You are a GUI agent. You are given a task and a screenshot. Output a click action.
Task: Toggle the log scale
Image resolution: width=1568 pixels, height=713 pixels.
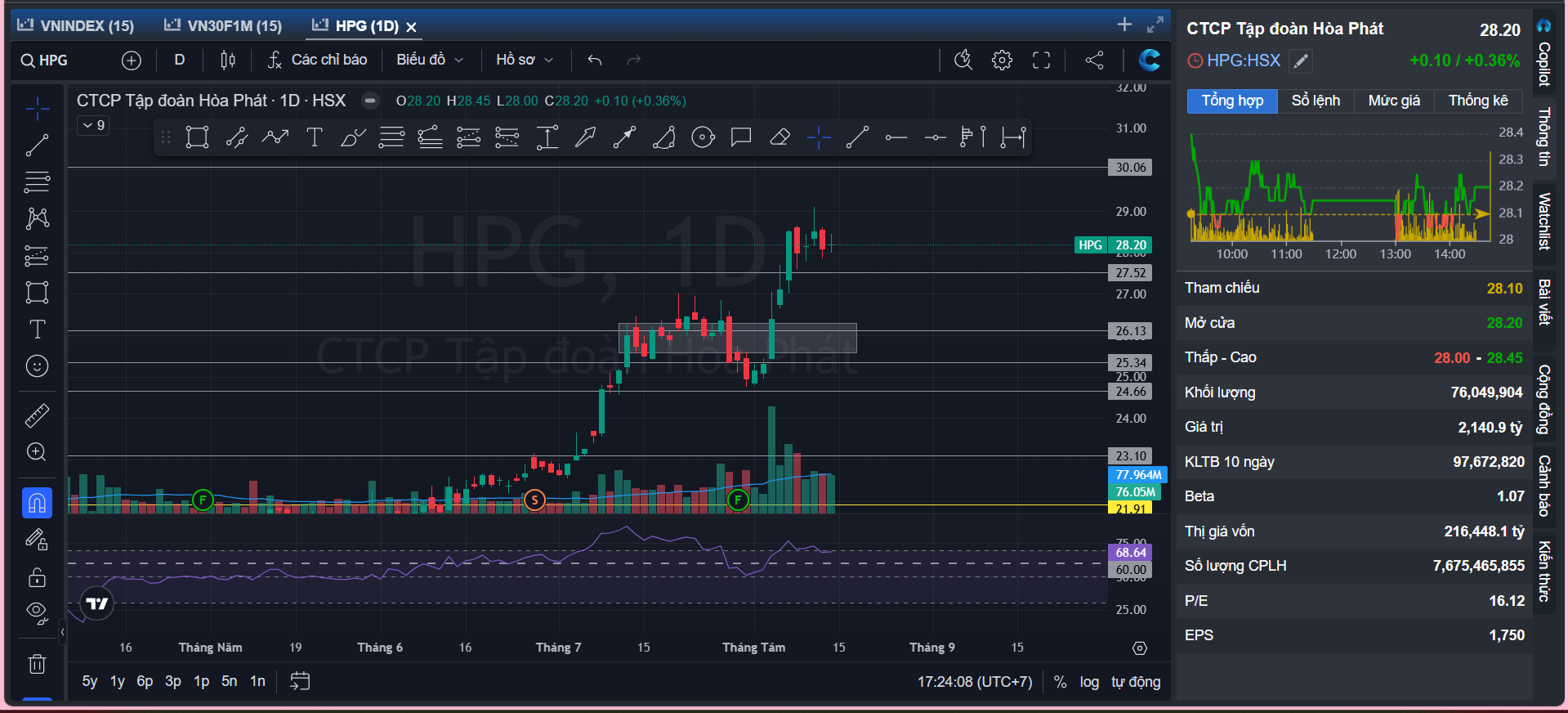click(x=1089, y=682)
